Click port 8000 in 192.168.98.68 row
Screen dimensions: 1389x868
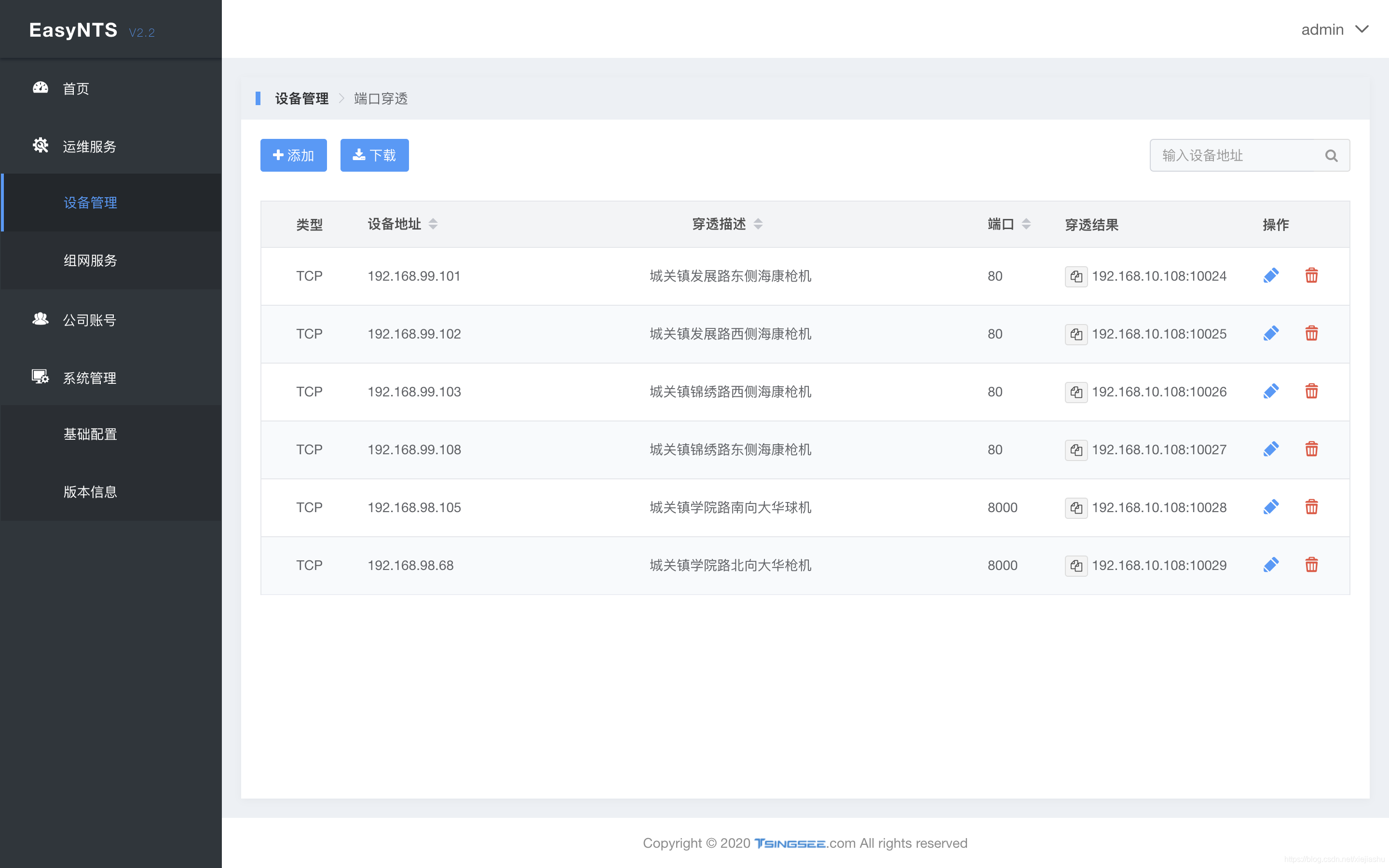pyautogui.click(x=1002, y=566)
